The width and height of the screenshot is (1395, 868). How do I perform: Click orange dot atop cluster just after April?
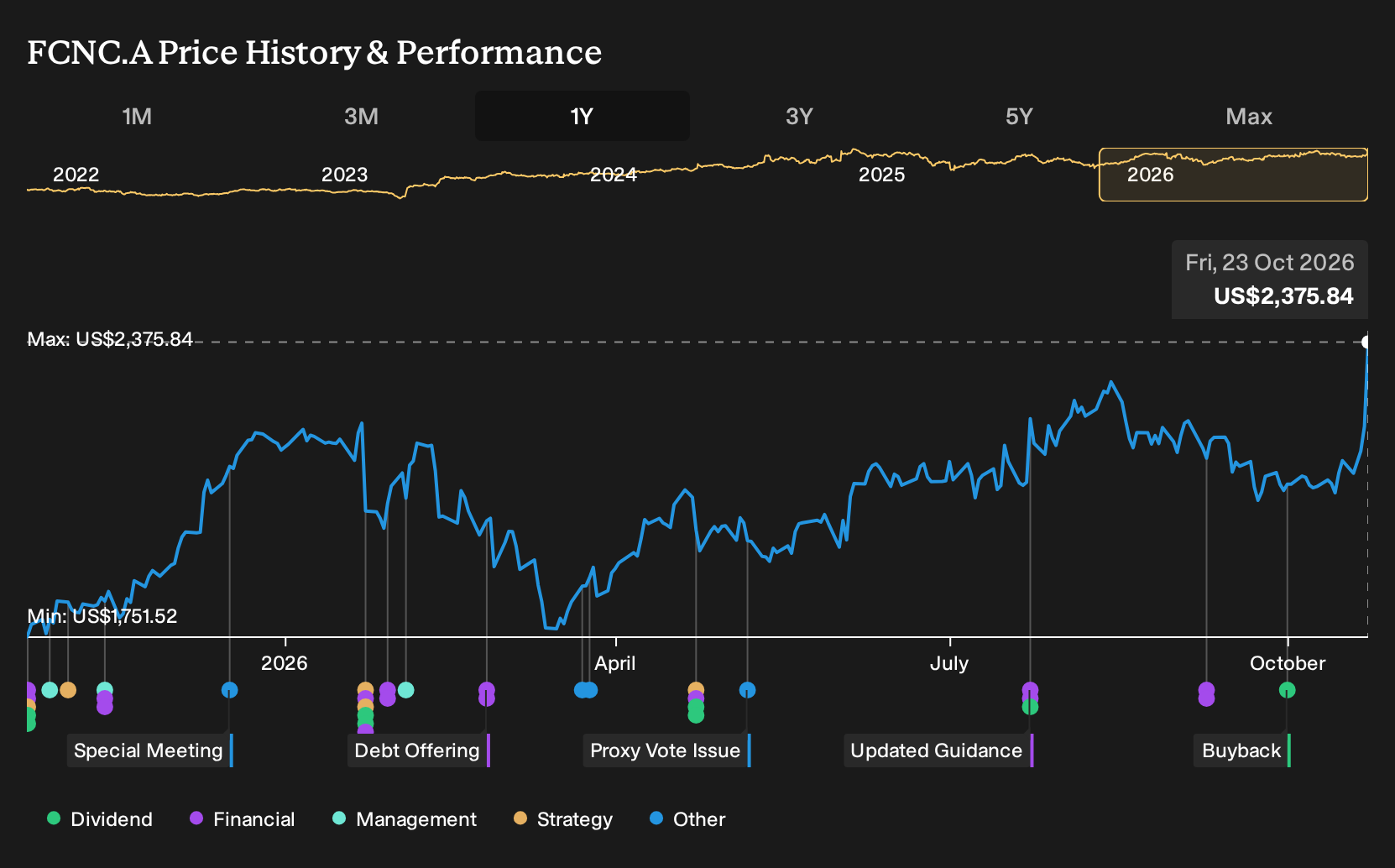[696, 690]
